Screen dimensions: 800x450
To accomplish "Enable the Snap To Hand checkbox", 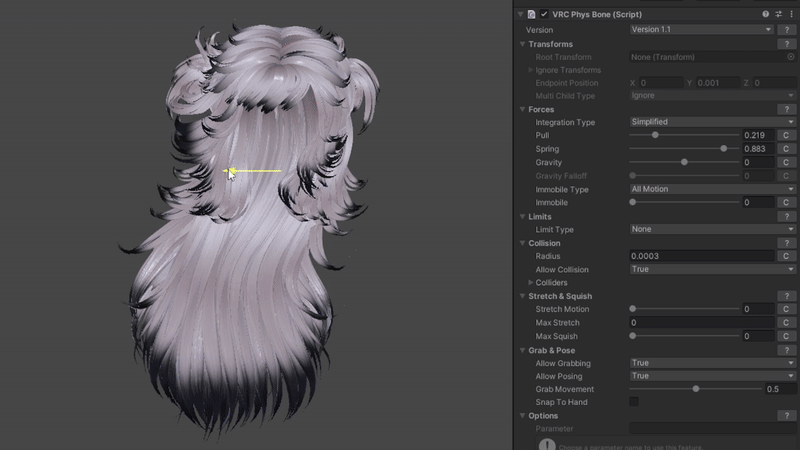I will point(634,402).
